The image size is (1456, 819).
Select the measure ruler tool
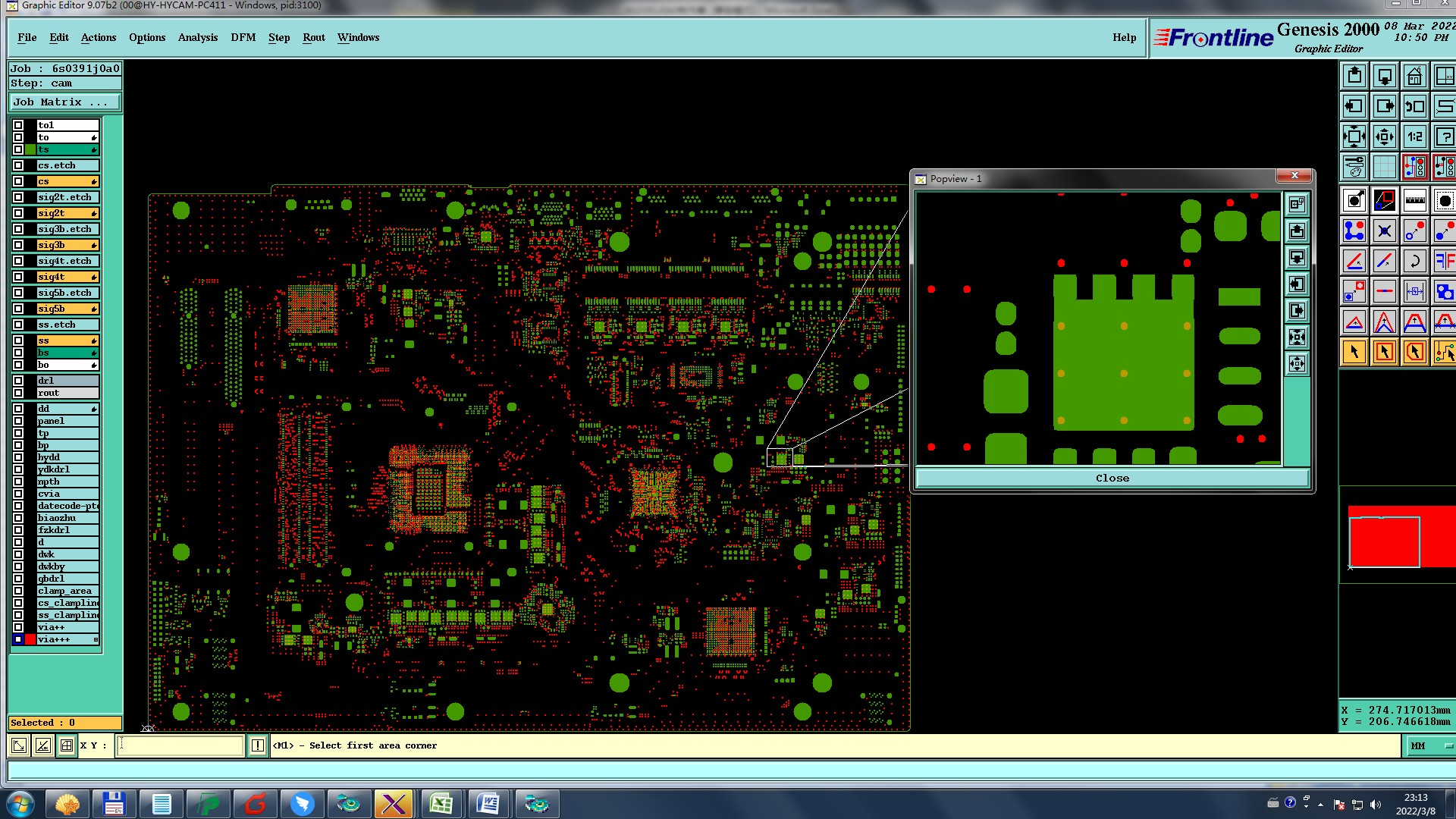(1414, 201)
